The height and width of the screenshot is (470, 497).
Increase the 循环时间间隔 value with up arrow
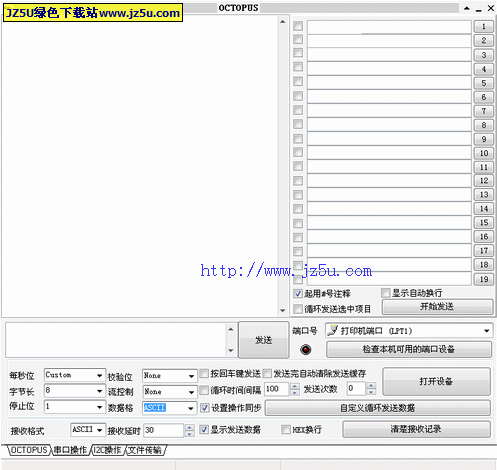(294, 386)
